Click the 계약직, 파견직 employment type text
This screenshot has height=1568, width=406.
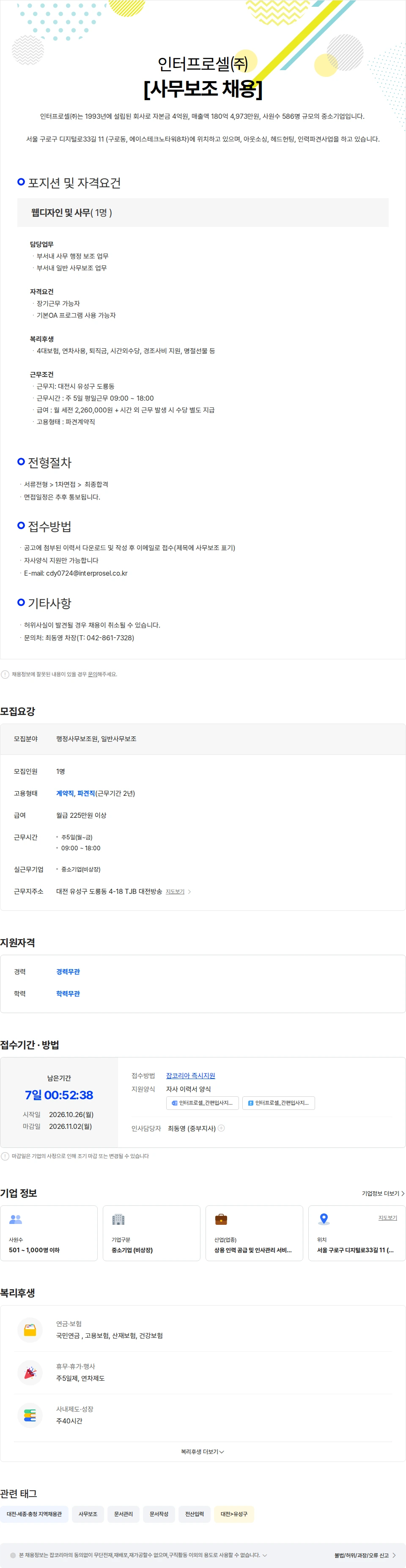point(75,793)
